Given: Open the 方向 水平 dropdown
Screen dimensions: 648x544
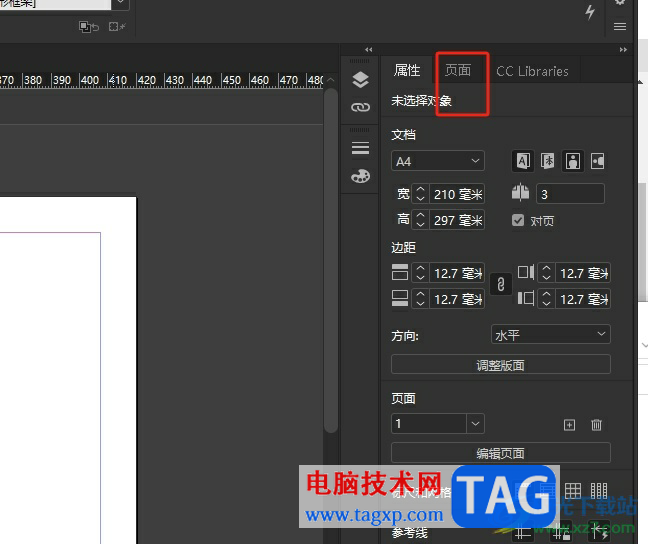Looking at the screenshot, I should (550, 334).
